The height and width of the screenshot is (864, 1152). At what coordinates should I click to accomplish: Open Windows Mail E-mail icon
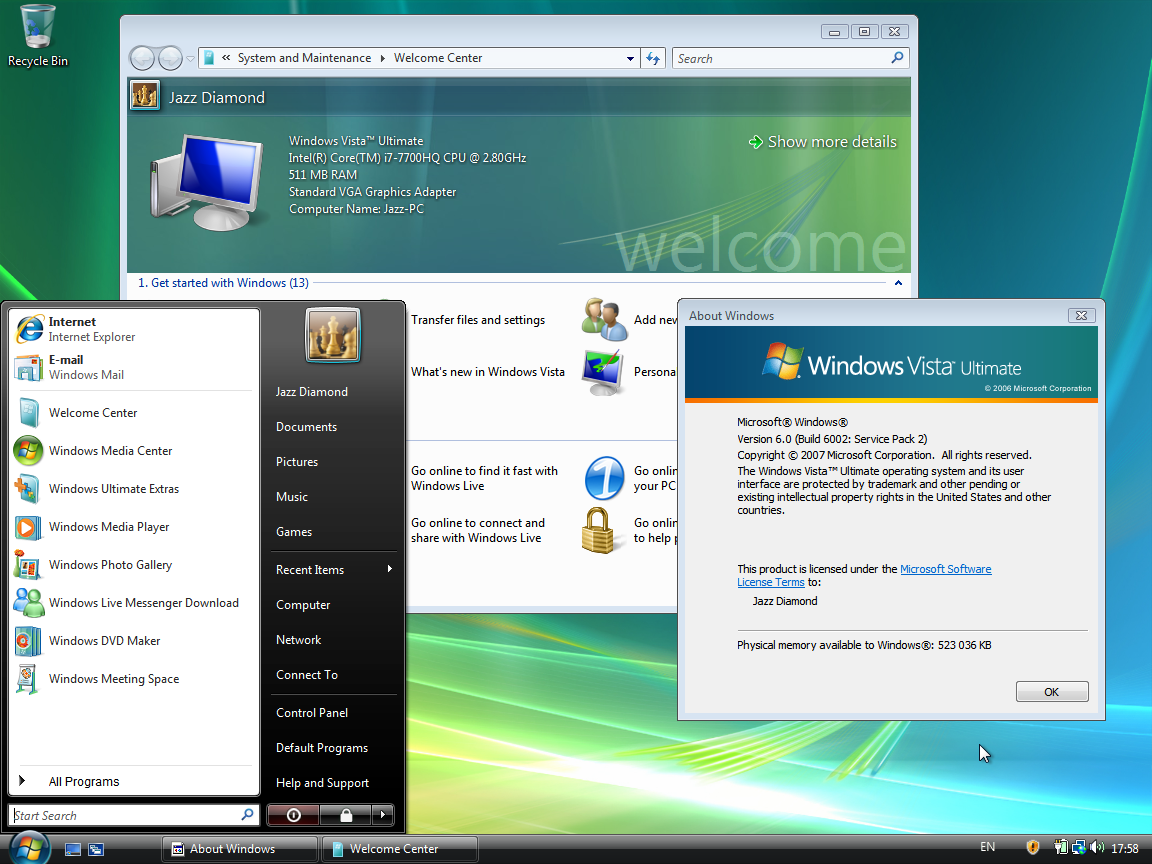click(x=29, y=367)
